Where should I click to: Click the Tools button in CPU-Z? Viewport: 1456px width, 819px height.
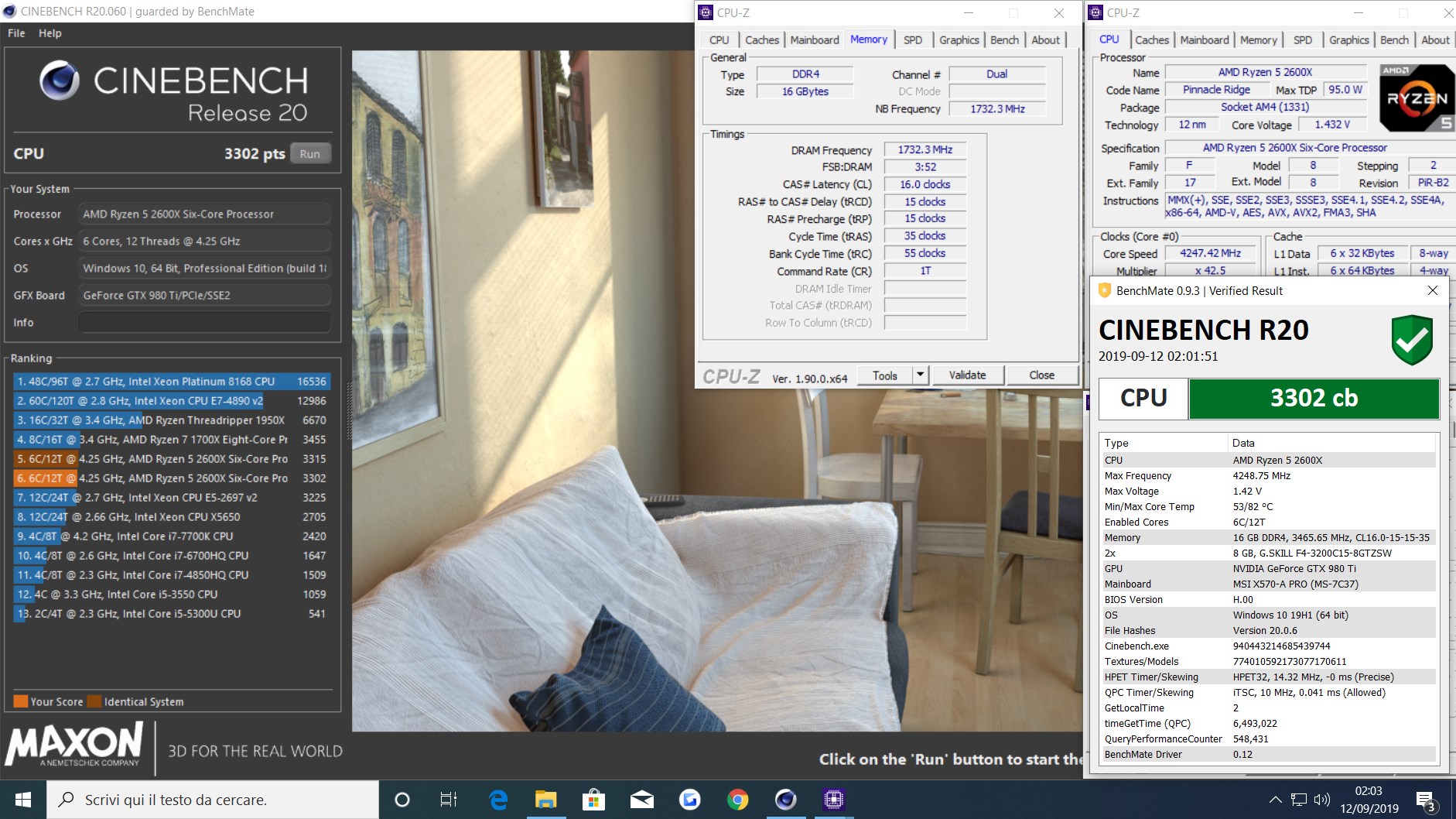[x=885, y=375]
